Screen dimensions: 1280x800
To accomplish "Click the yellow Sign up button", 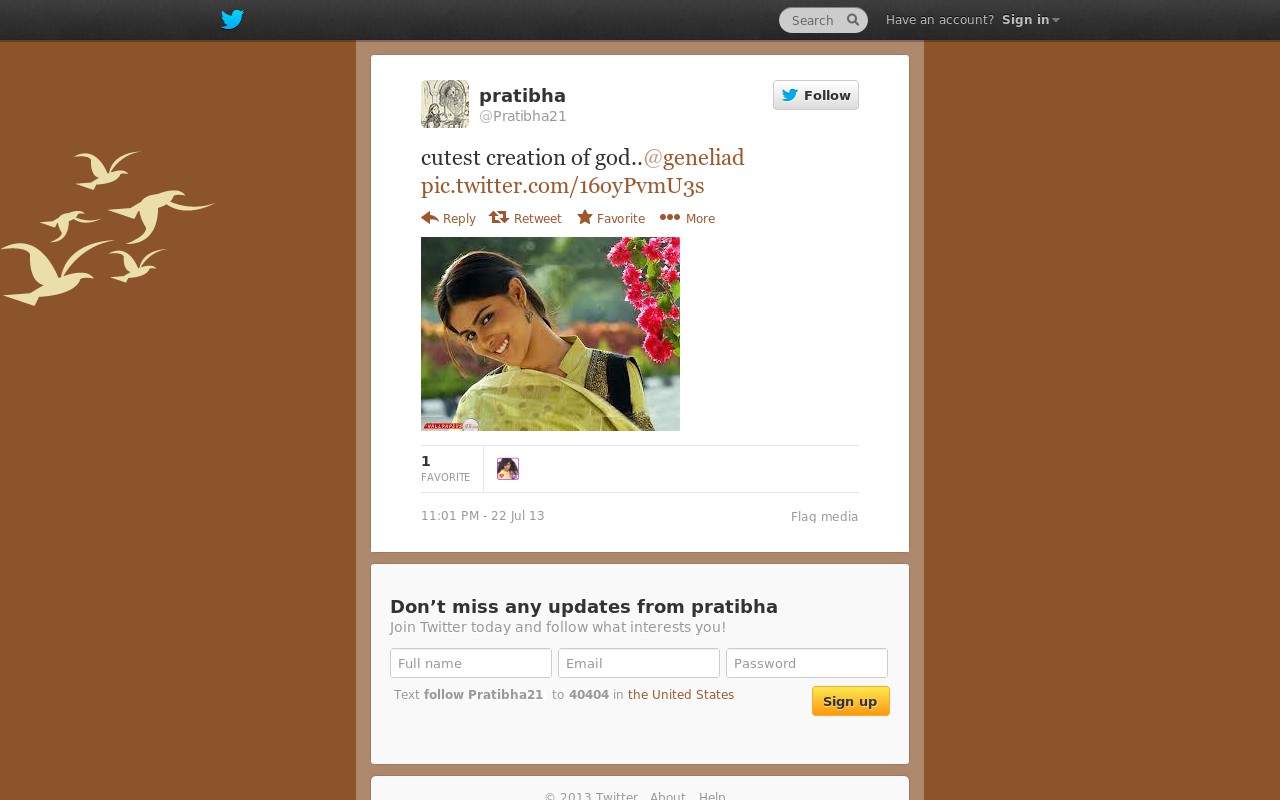I will (x=851, y=701).
